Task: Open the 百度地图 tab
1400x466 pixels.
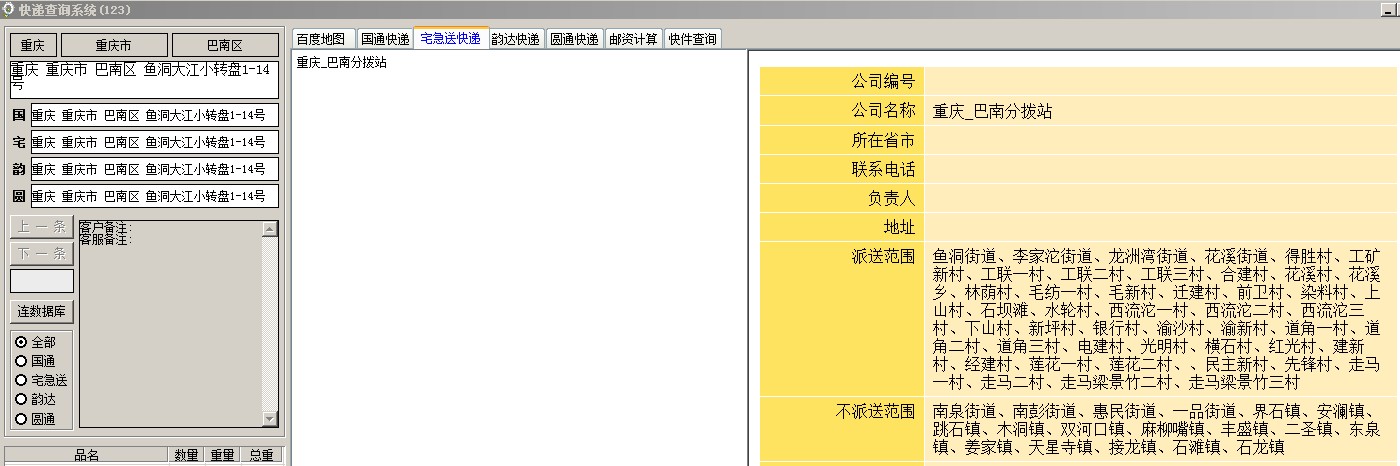Action: coord(323,39)
